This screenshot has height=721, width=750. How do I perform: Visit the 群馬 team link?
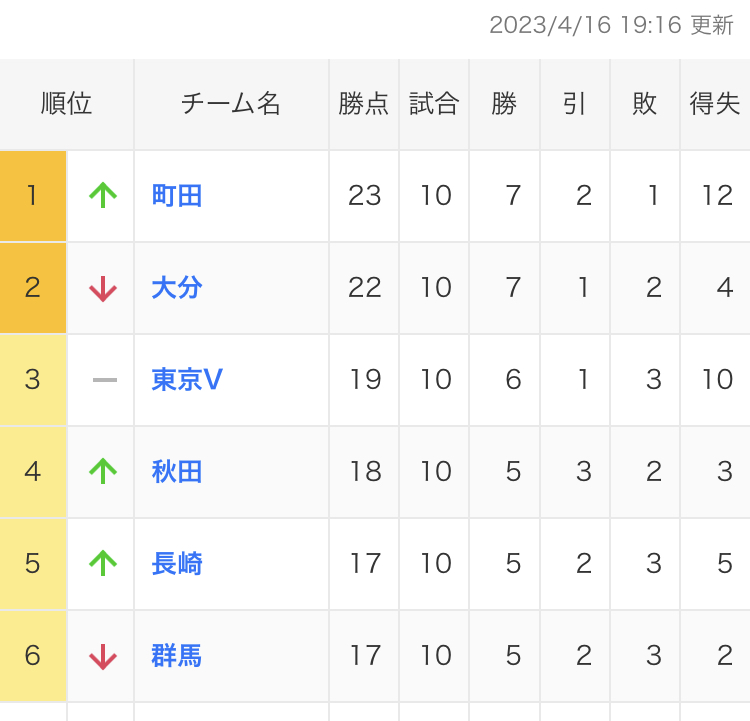[x=177, y=656]
